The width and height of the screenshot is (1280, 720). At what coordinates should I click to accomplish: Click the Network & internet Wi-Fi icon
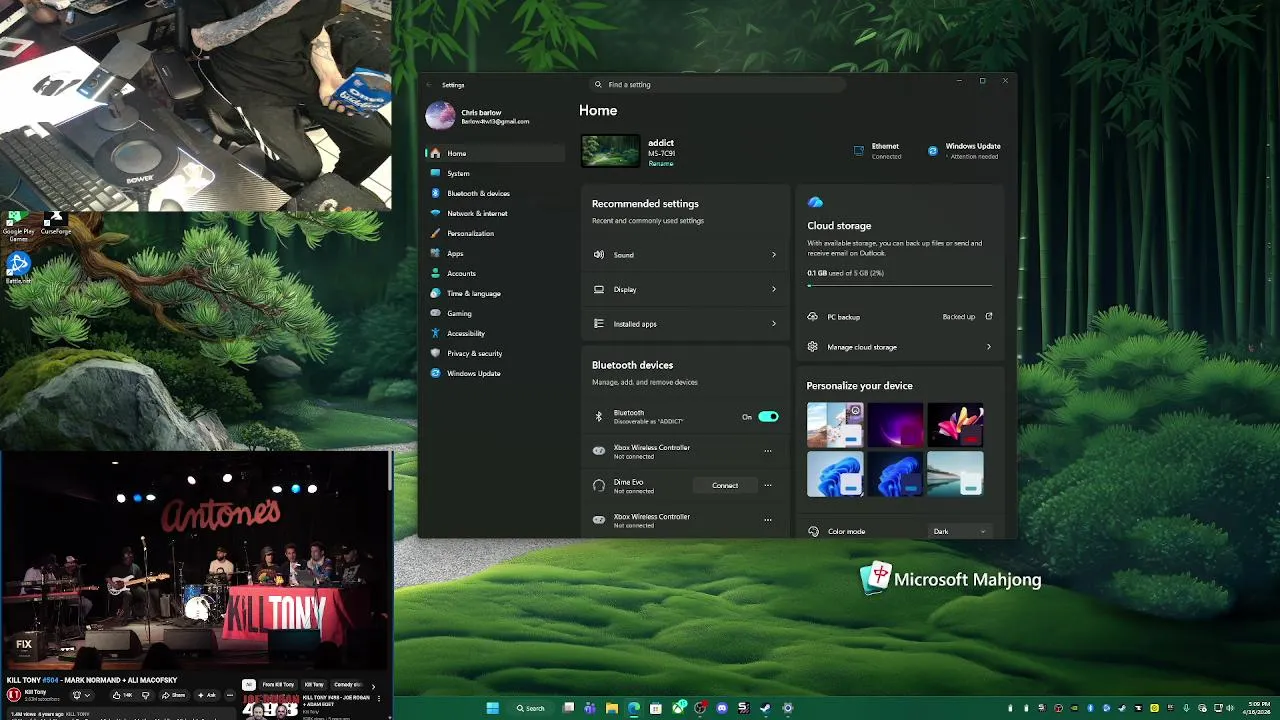click(435, 213)
